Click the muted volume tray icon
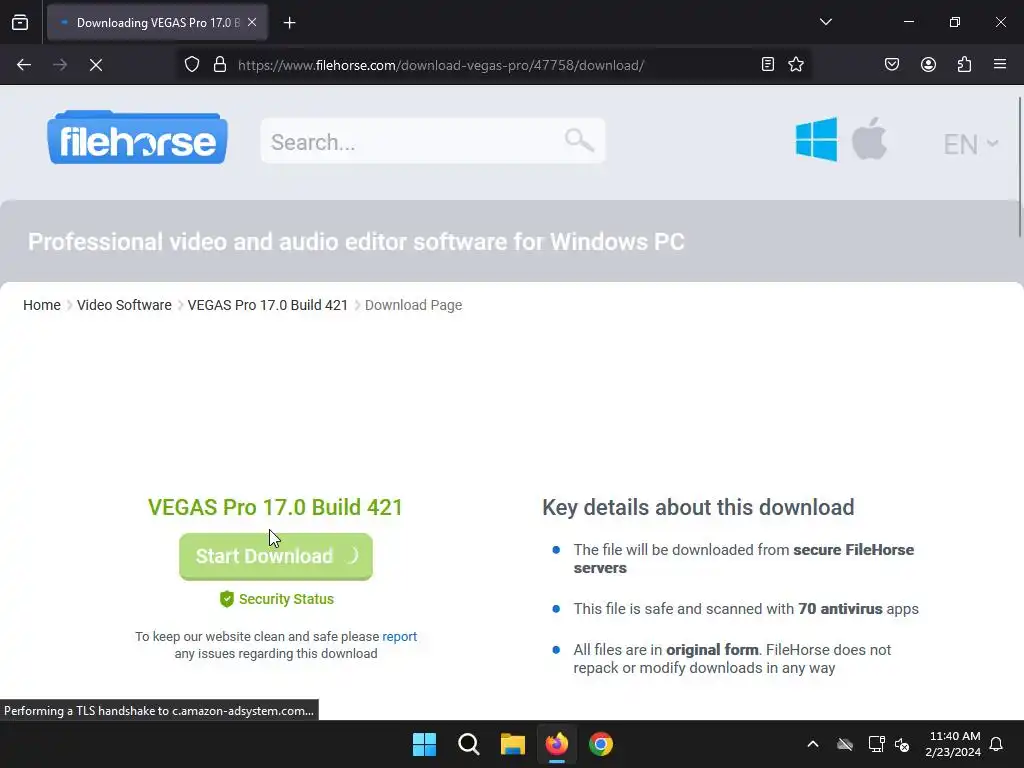The height and width of the screenshot is (768, 1024). click(x=903, y=744)
